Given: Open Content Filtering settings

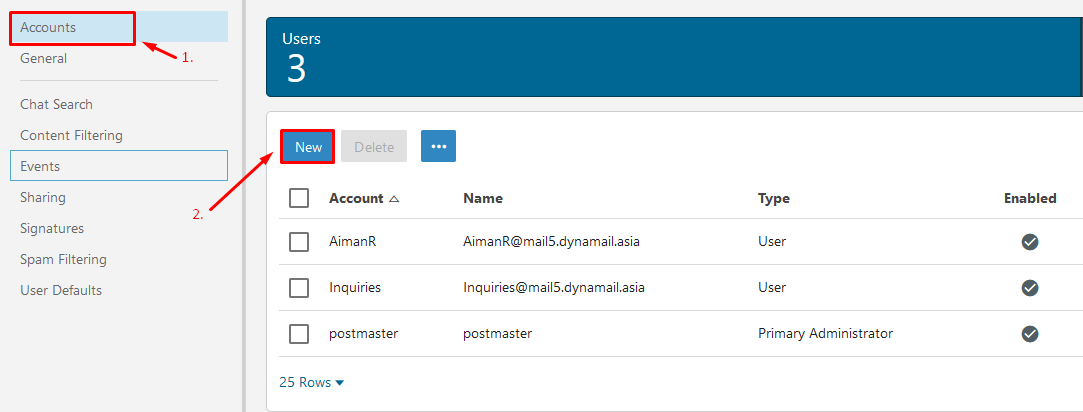Looking at the screenshot, I should pyautogui.click(x=71, y=135).
